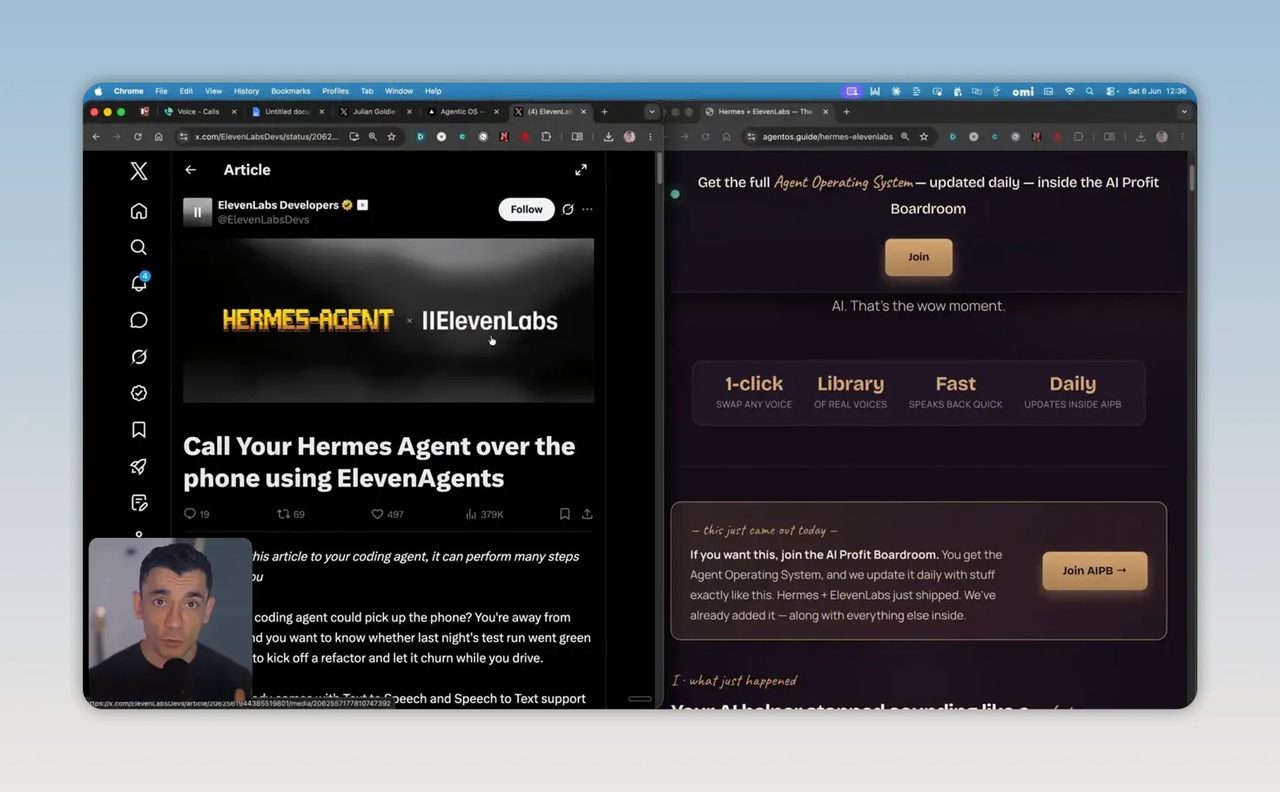Click the Grok icon next to Follow
The height and width of the screenshot is (792, 1280).
coord(568,209)
